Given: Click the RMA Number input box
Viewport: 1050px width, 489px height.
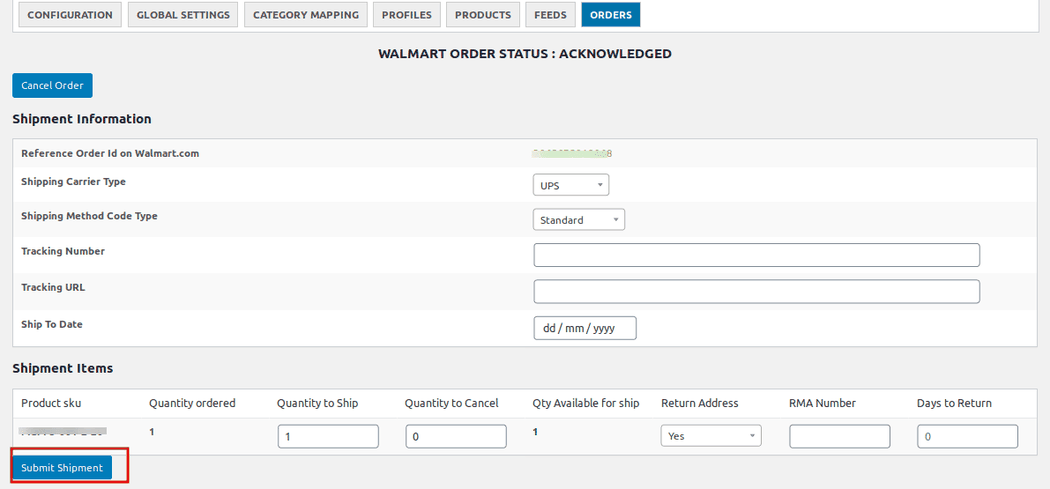Looking at the screenshot, I should pyautogui.click(x=839, y=436).
